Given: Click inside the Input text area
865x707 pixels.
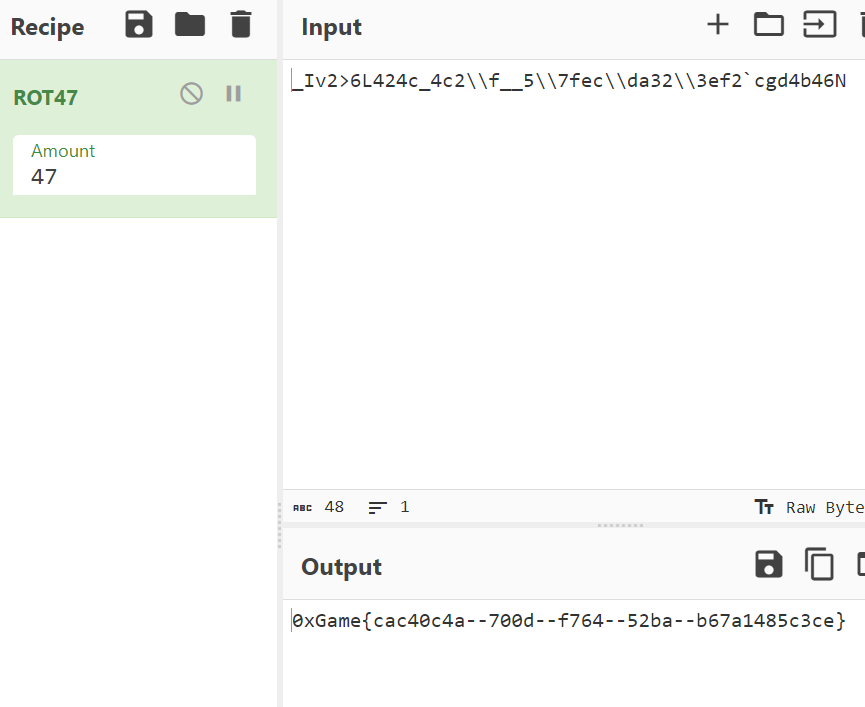Looking at the screenshot, I should pos(570,280).
